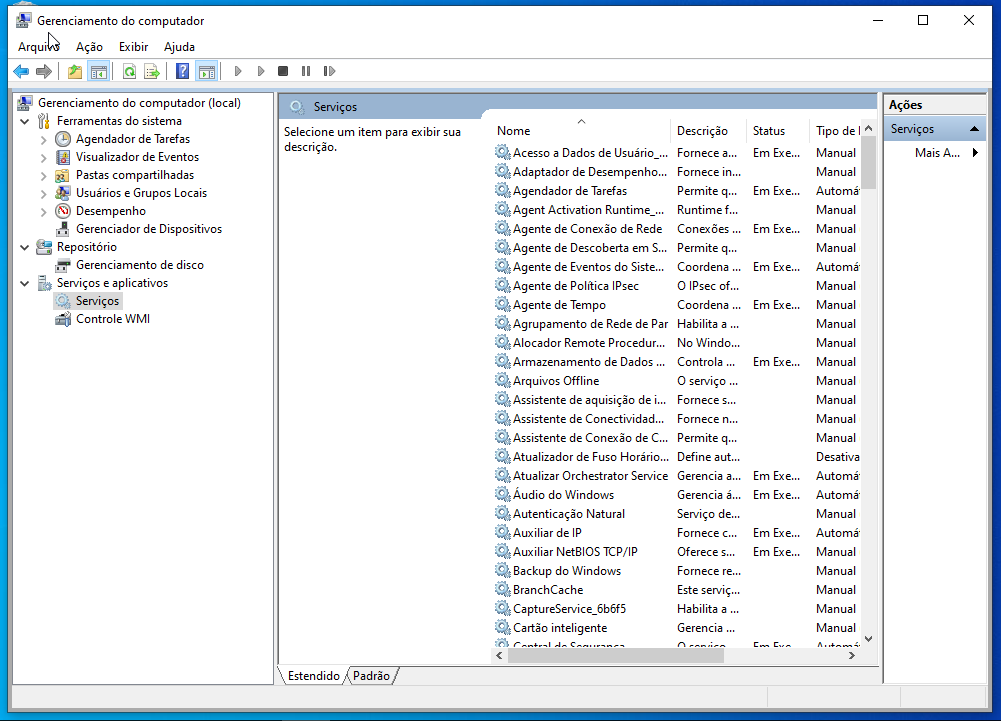Collapse the Serviços section in the Ações pane

pos(974,129)
